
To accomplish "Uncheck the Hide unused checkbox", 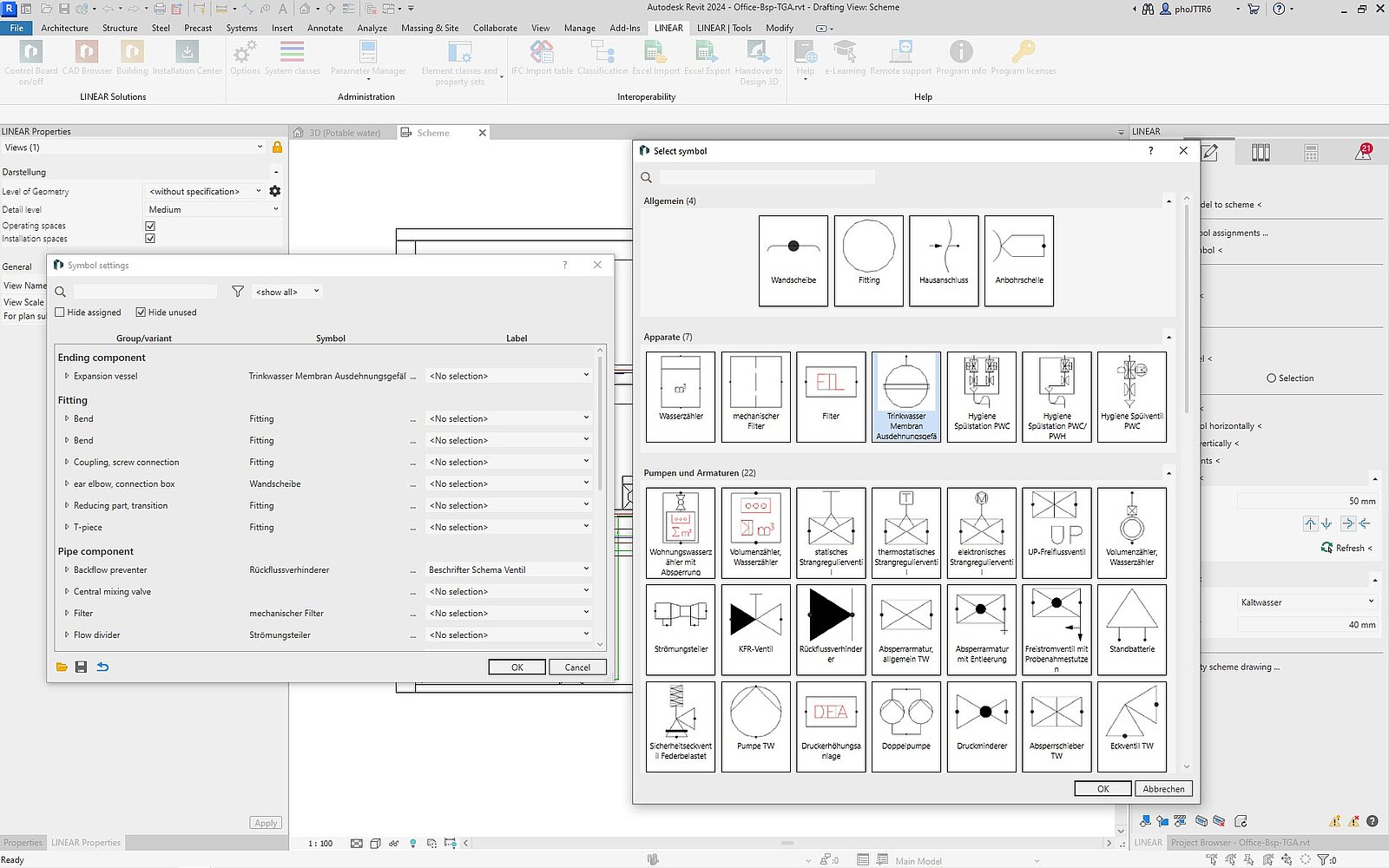I will [141, 312].
